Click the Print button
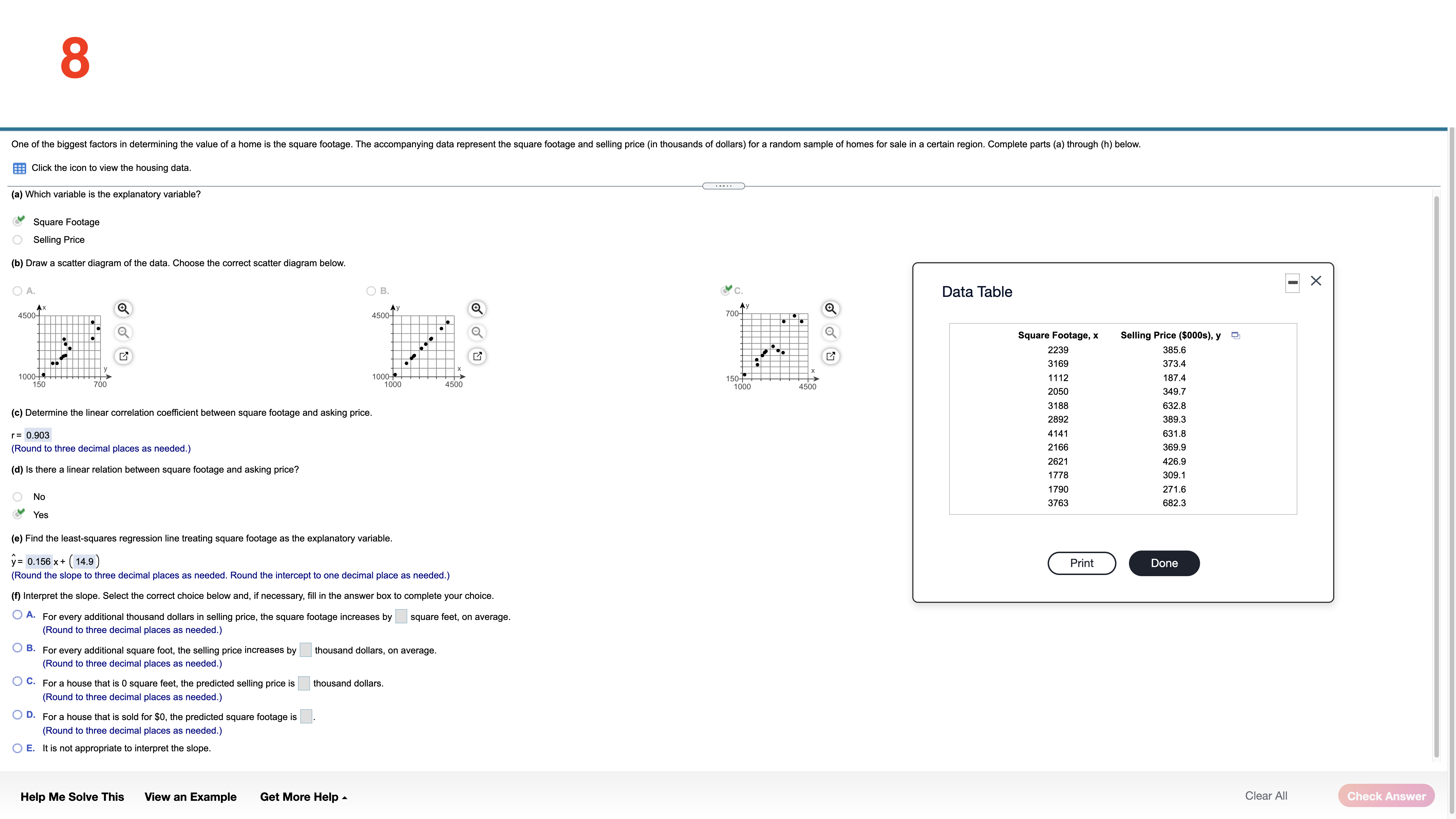This screenshot has height=819, width=1456. point(1081,563)
